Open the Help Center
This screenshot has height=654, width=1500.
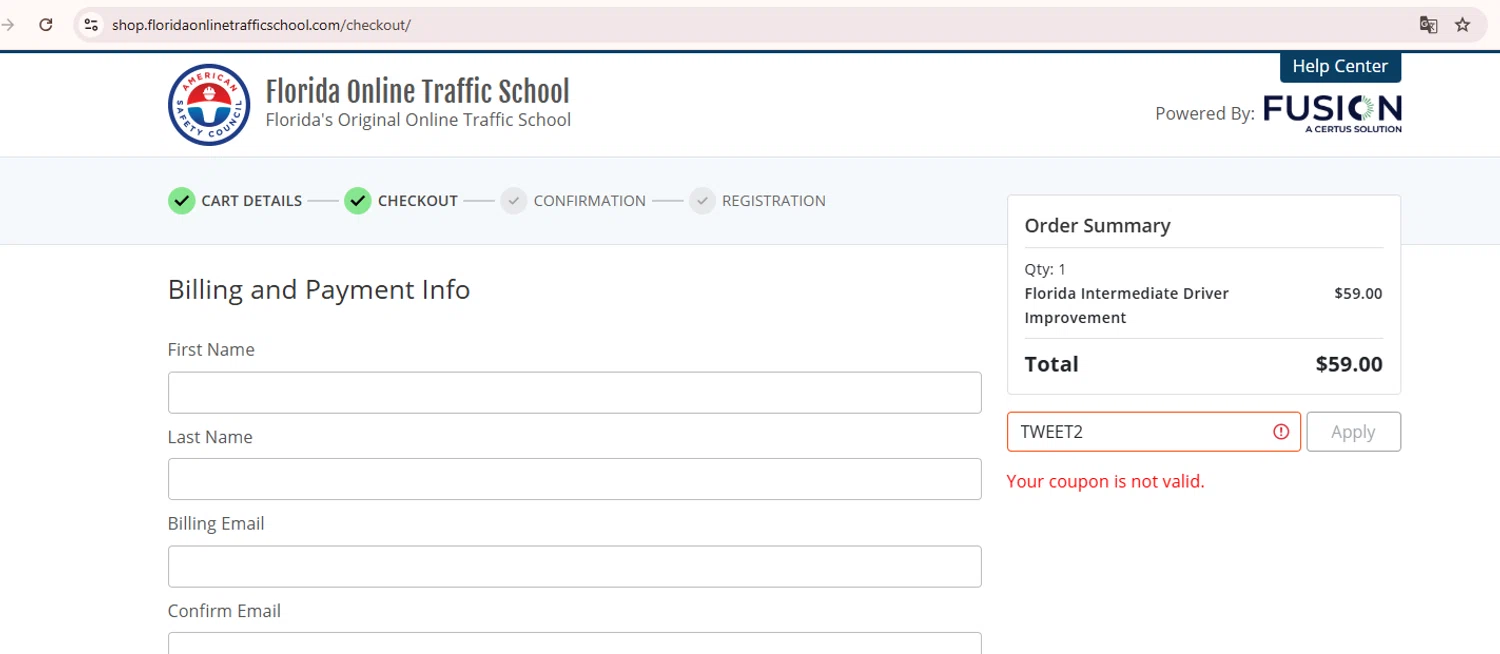click(1340, 66)
